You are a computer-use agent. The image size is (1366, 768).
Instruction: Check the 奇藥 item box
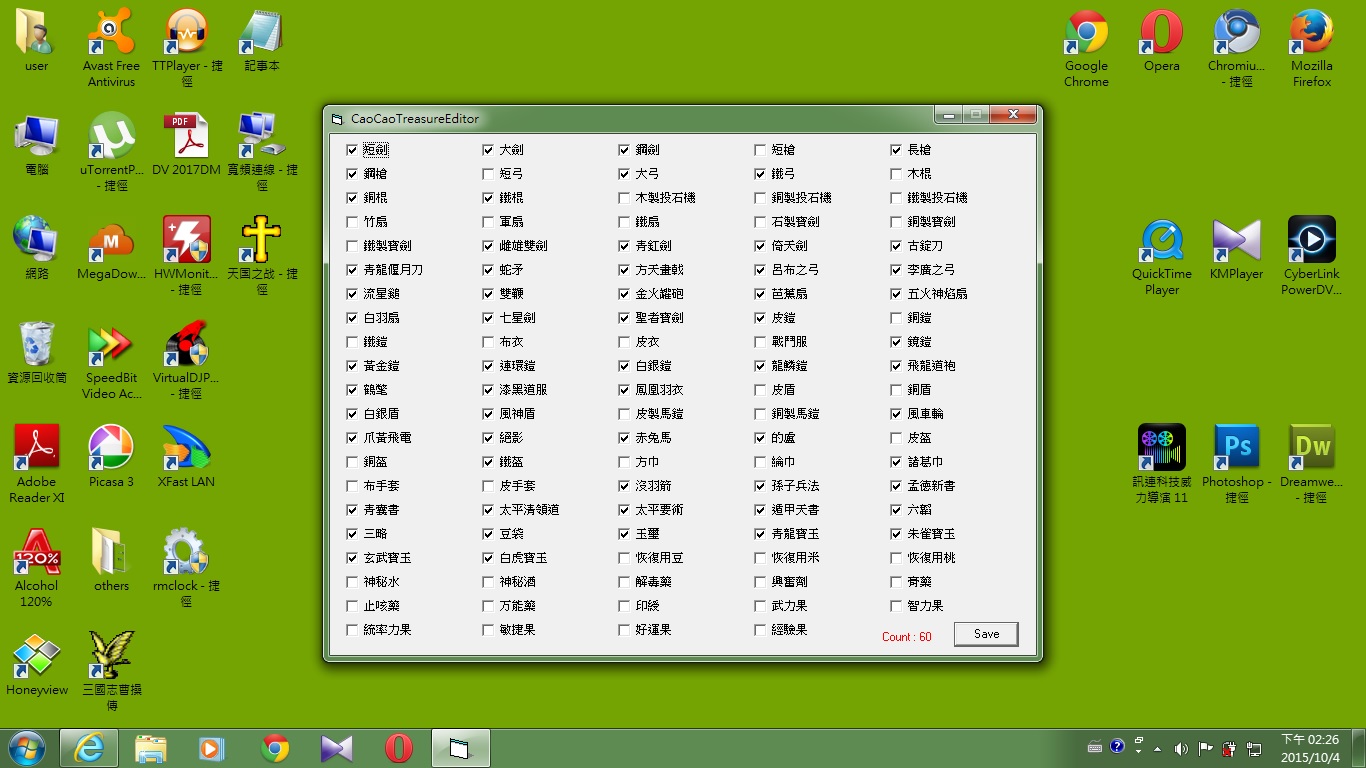pyautogui.click(x=897, y=582)
